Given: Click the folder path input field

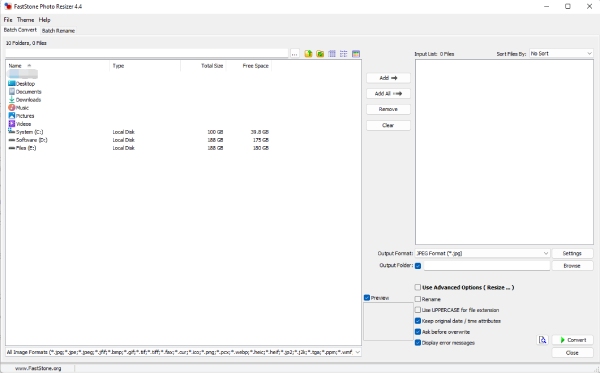Looking at the screenshot, I should pos(147,54).
